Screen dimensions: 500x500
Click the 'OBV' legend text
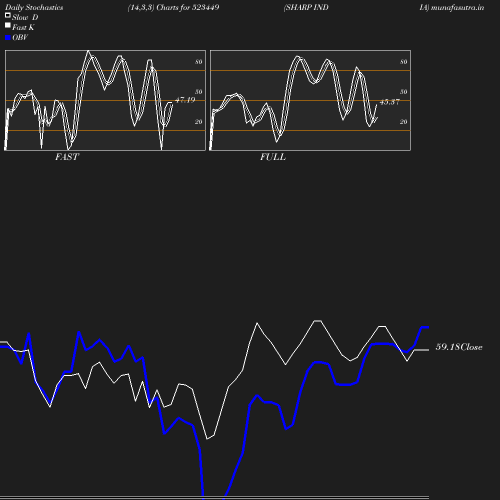coord(20,38)
